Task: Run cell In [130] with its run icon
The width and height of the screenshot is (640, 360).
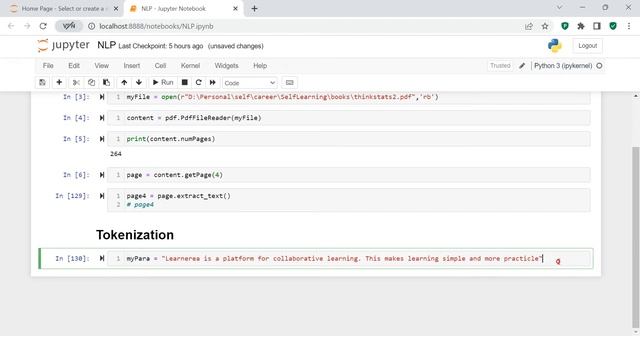Action: coord(102,258)
